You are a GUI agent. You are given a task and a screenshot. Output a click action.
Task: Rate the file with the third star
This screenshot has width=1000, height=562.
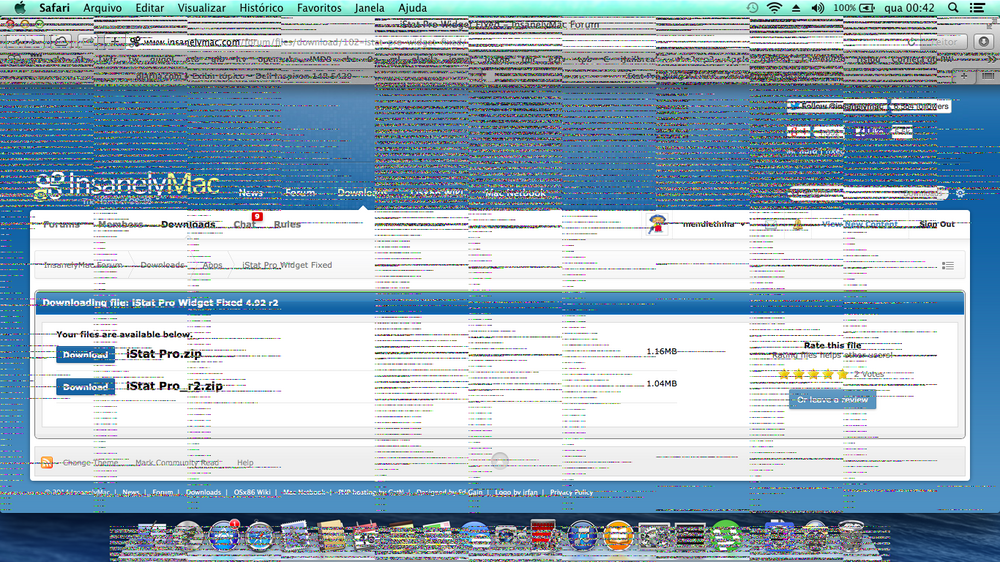pos(814,374)
